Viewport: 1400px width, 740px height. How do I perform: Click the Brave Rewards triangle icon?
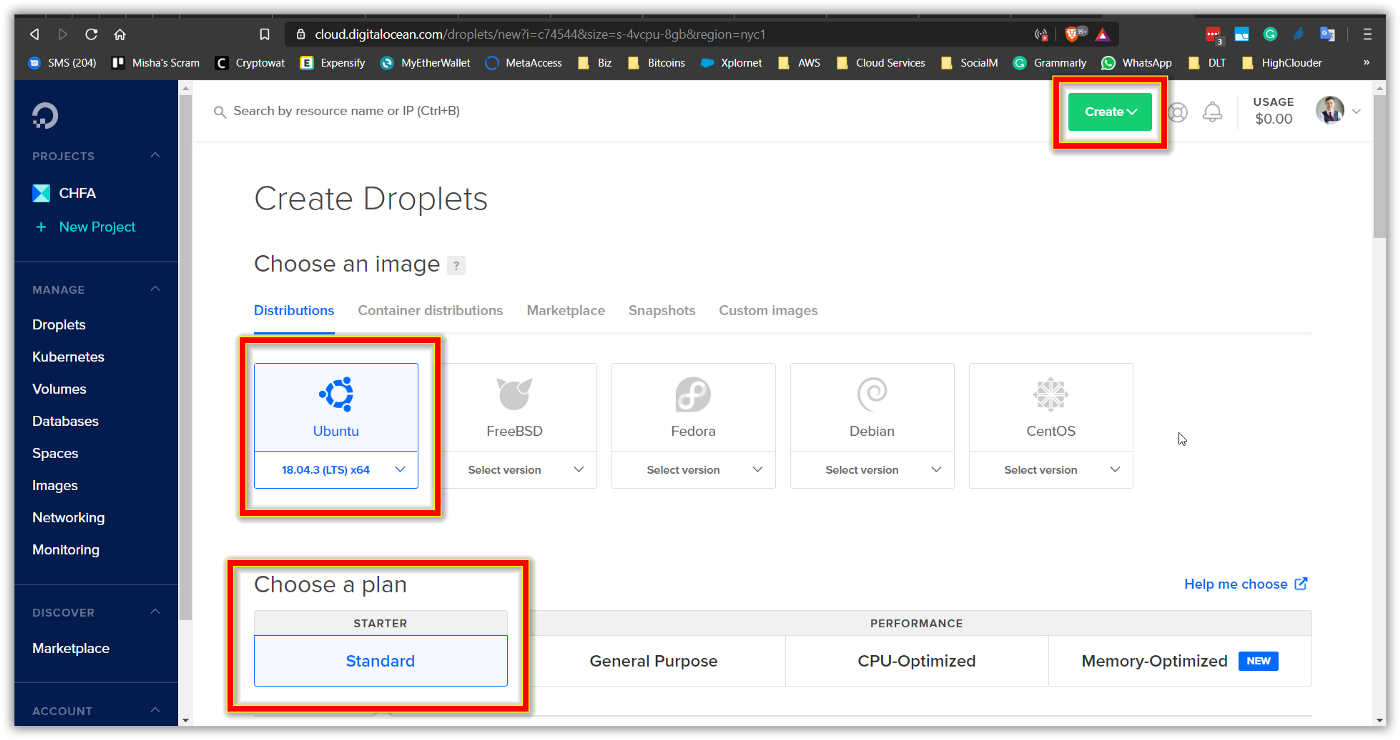1102,34
